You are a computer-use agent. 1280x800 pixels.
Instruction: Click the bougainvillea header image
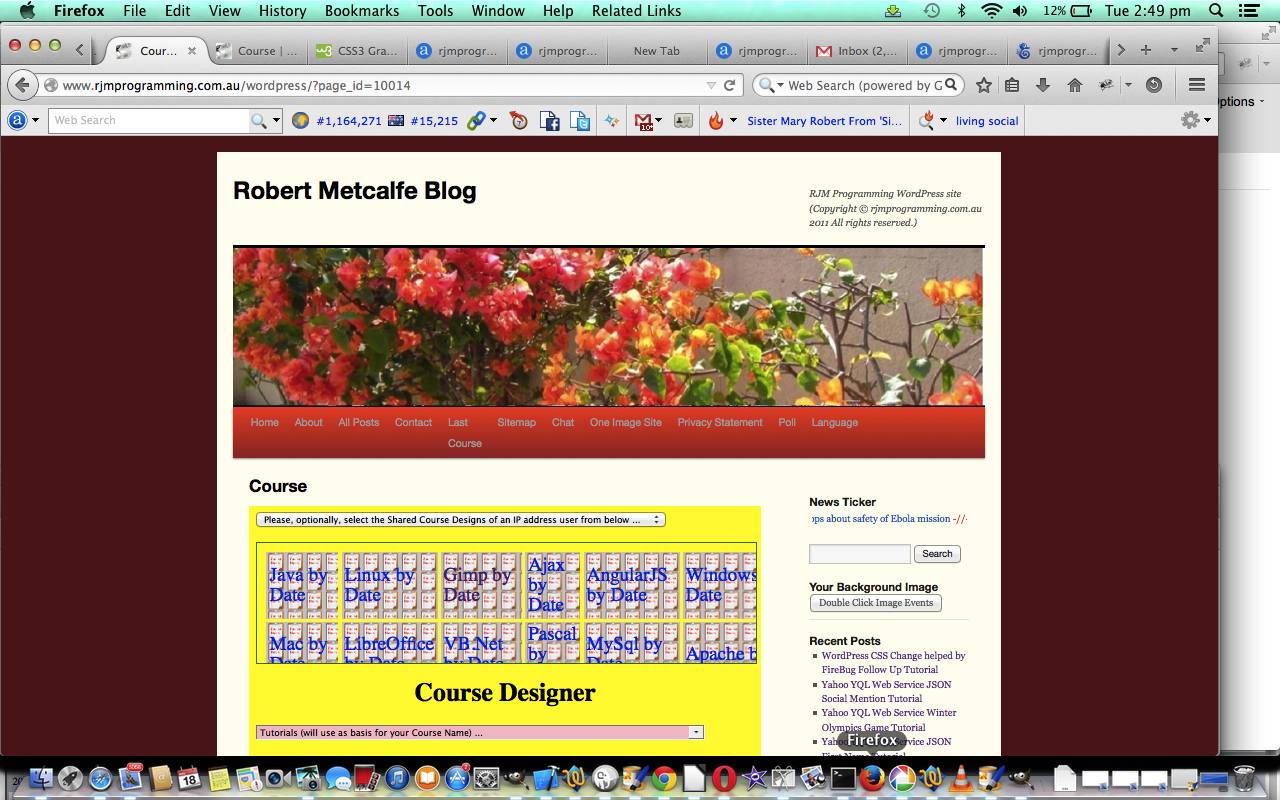pyautogui.click(x=608, y=326)
